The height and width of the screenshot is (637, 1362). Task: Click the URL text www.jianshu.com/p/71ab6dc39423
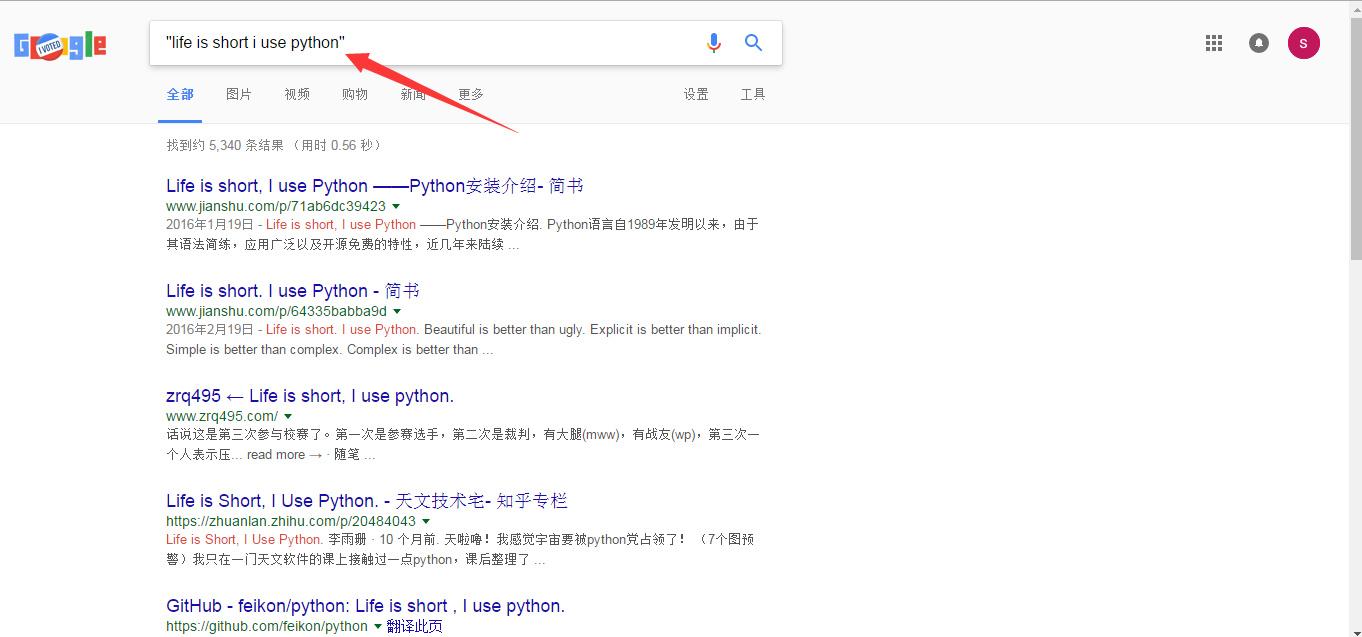(x=276, y=206)
